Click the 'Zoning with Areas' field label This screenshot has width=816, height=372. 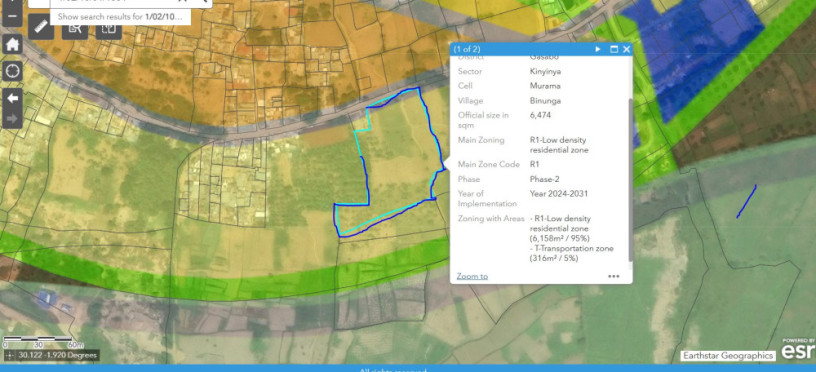491,219
